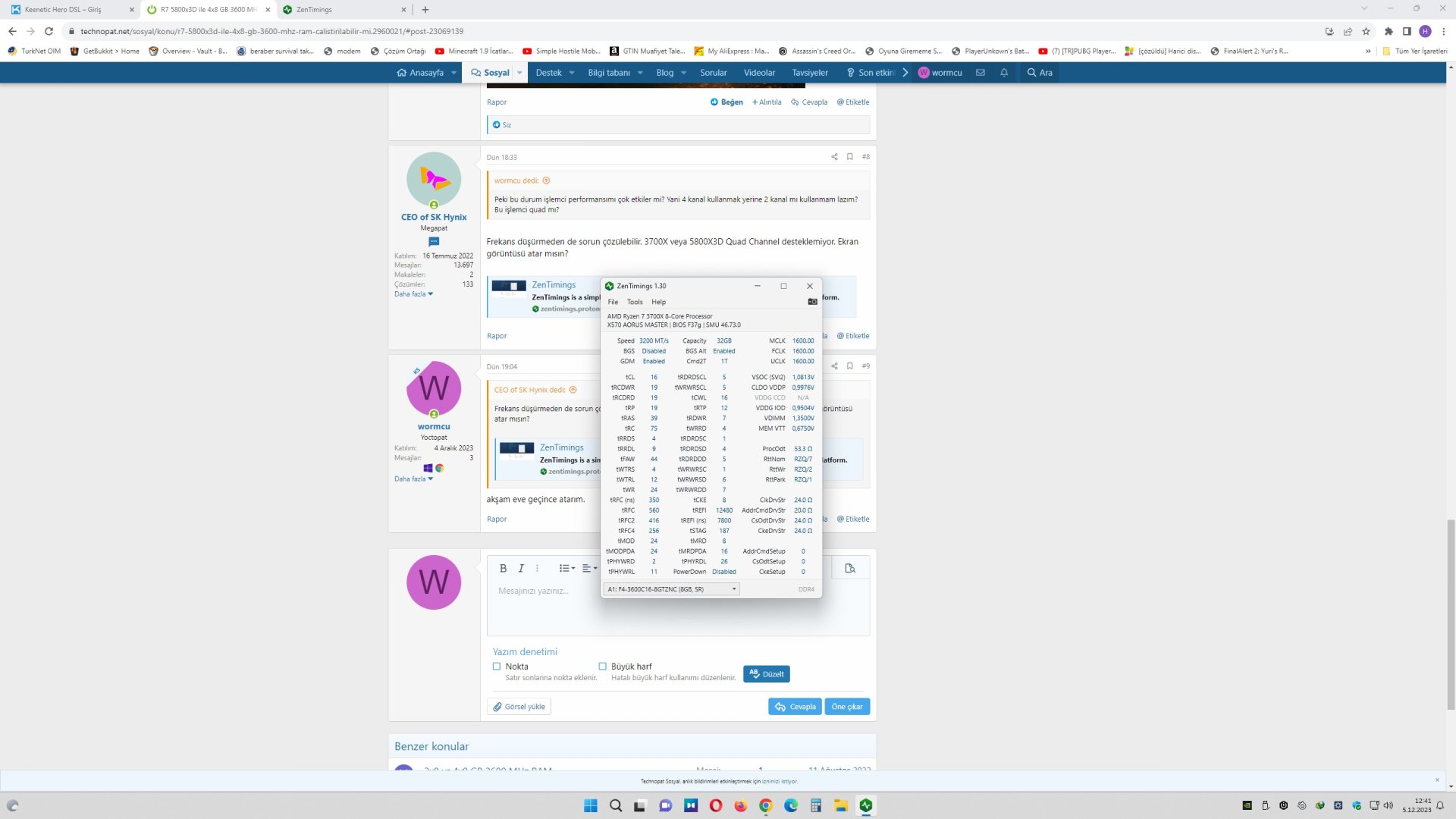Click the ZenTimings screenshot camera icon
The image size is (1456, 819).
[812, 302]
